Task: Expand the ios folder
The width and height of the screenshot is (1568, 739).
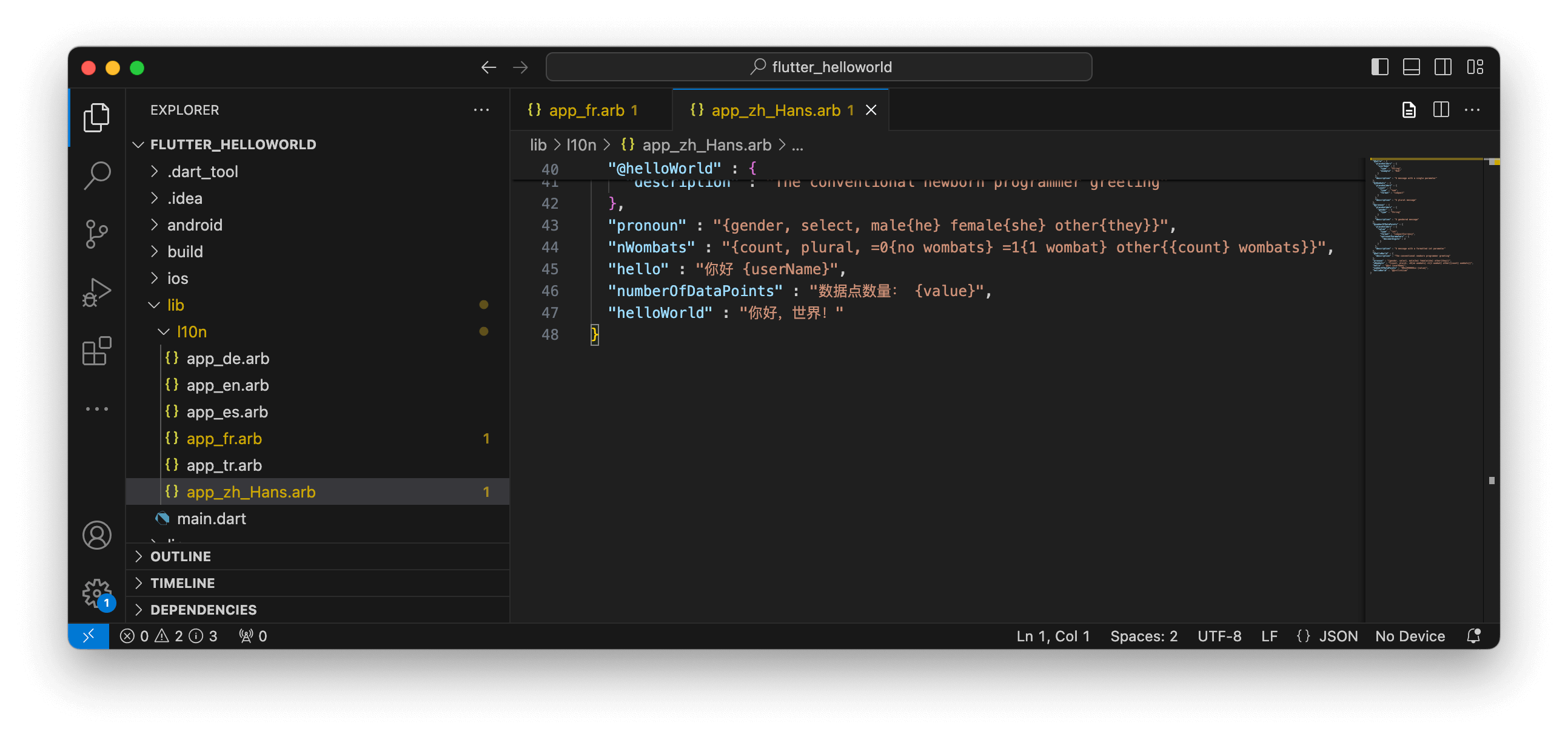Action: tap(318, 278)
